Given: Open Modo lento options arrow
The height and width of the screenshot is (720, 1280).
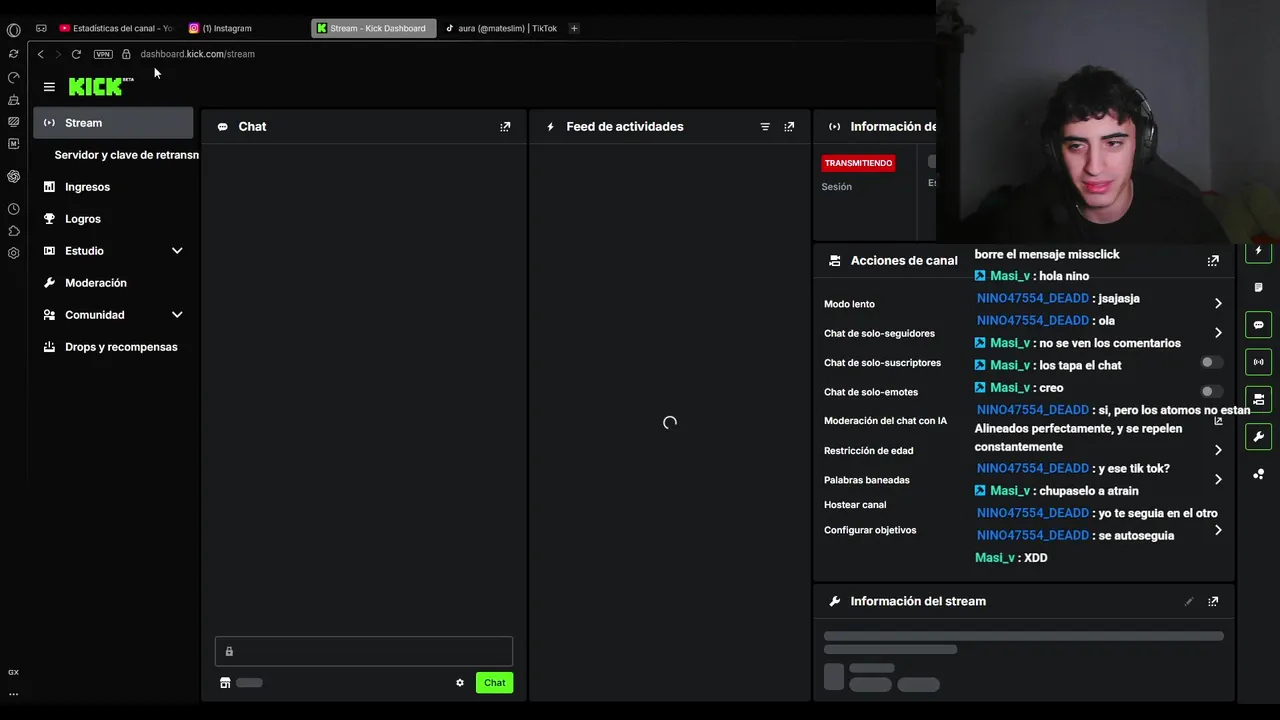Looking at the screenshot, I should [x=1218, y=303].
